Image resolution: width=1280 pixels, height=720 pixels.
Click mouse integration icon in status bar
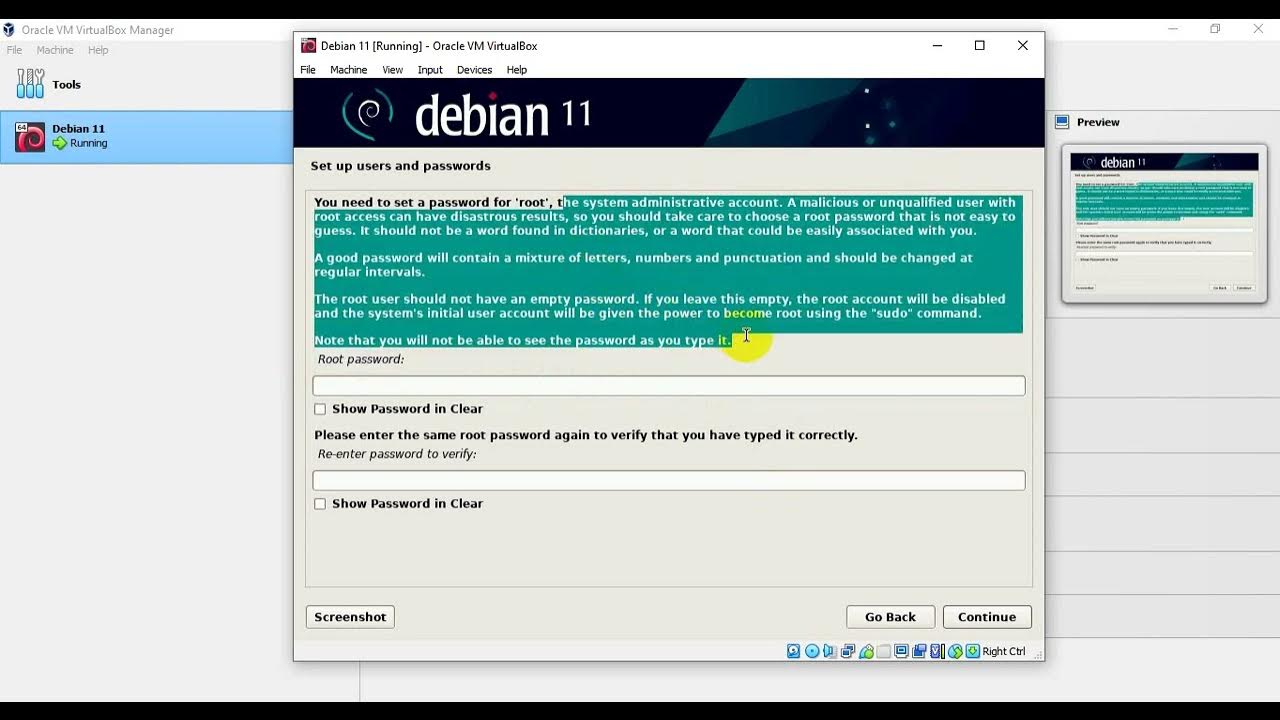click(x=956, y=651)
